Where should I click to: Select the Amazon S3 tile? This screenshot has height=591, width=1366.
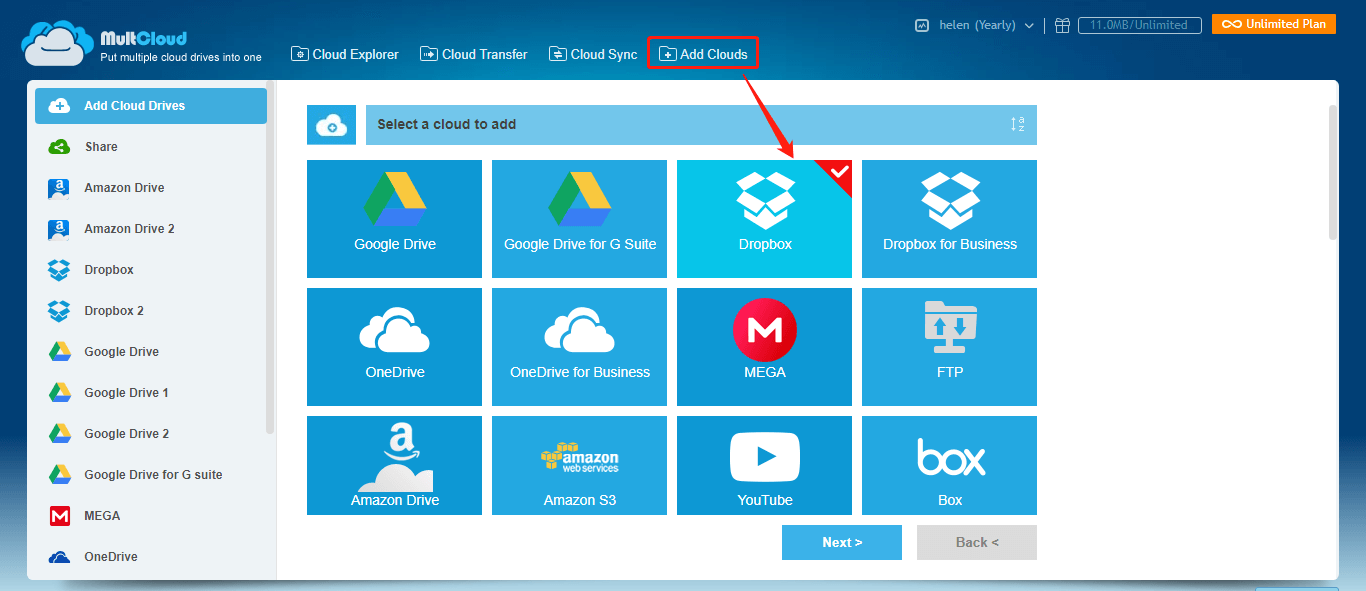[x=579, y=465]
